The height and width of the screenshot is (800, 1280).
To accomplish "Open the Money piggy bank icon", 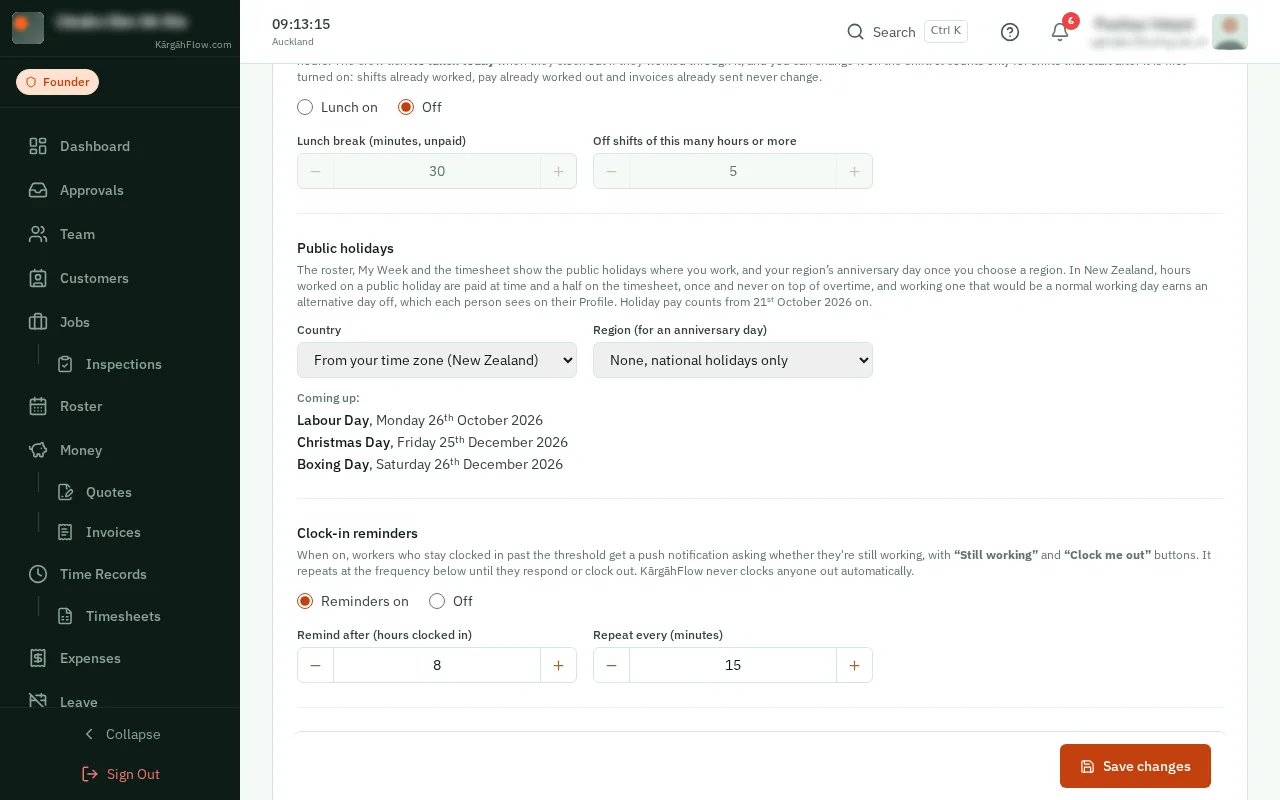I will pyautogui.click(x=38, y=450).
